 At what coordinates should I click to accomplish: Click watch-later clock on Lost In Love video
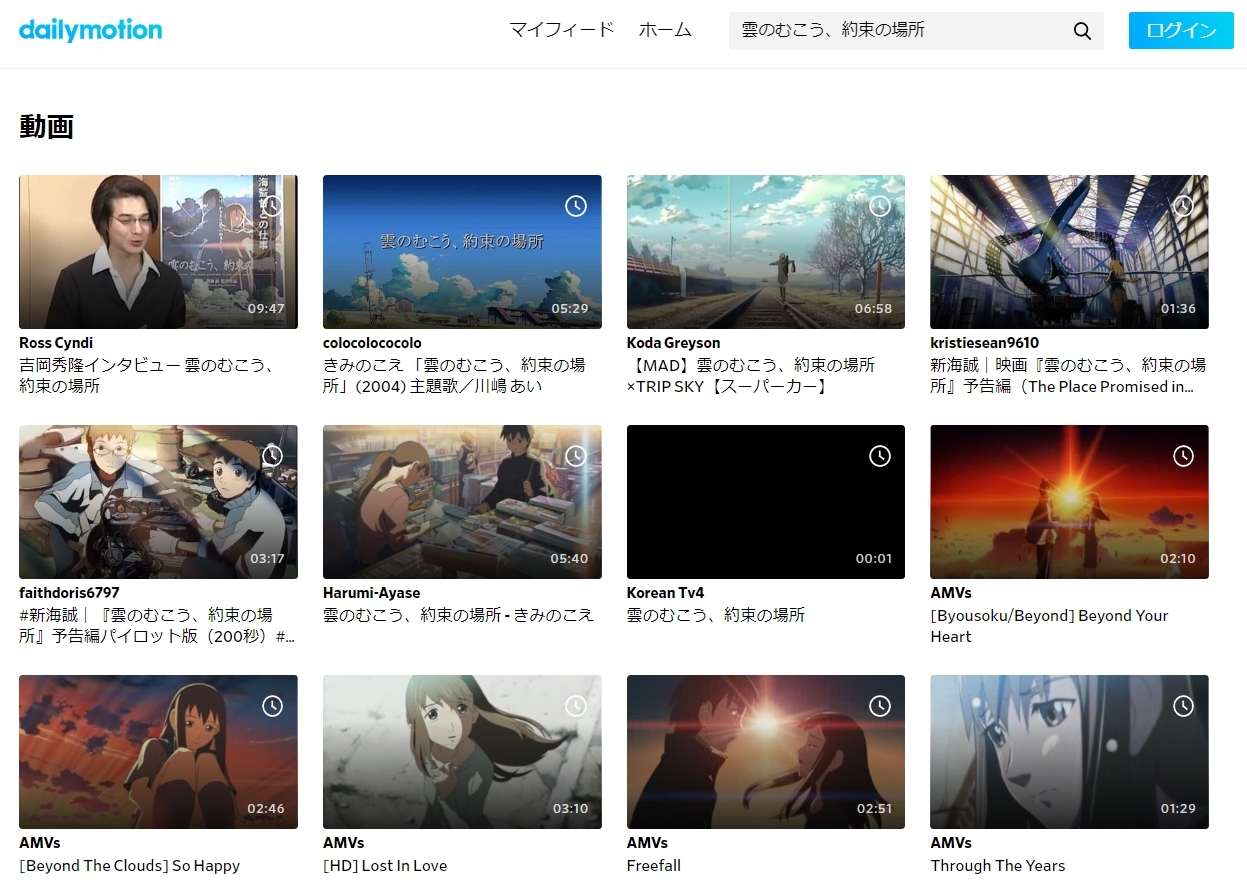coord(576,706)
